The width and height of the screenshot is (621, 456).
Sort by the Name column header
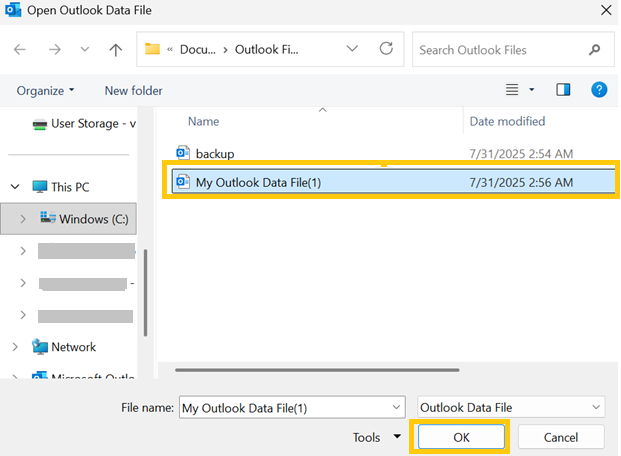click(x=203, y=121)
